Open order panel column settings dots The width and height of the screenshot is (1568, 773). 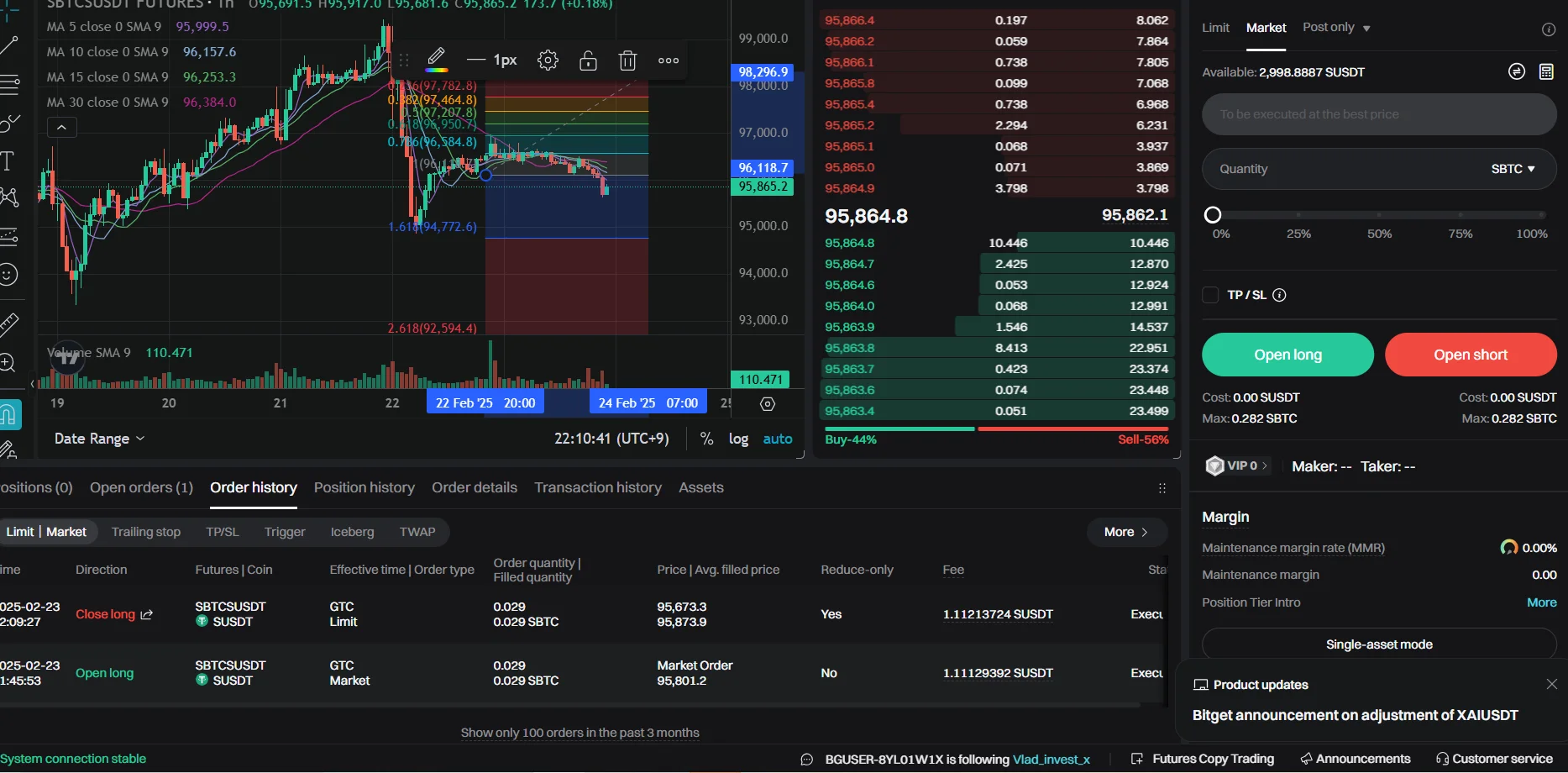point(1162,488)
